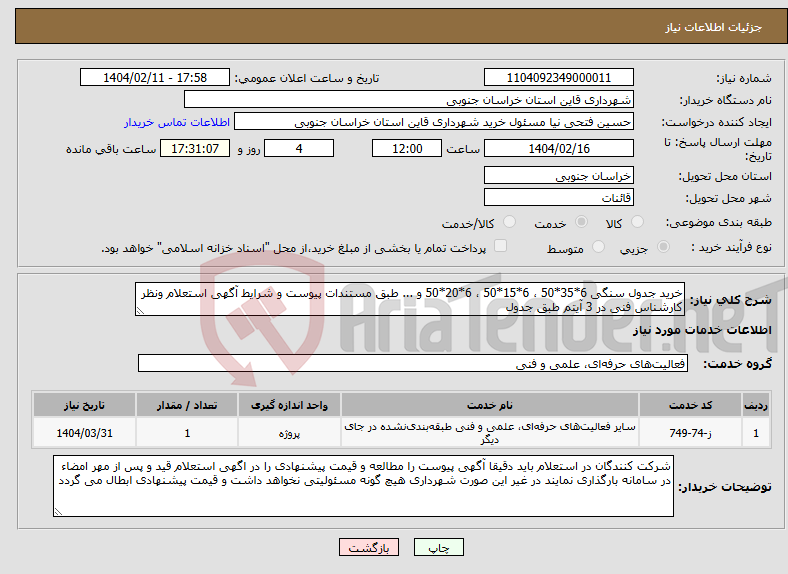The image size is (788, 574).
Task: Click the تعداد / مقدار column header
Action: 187,405
